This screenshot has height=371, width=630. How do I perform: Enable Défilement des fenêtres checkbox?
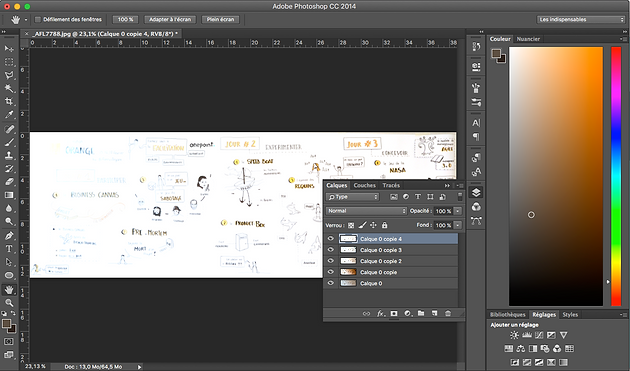pos(38,19)
